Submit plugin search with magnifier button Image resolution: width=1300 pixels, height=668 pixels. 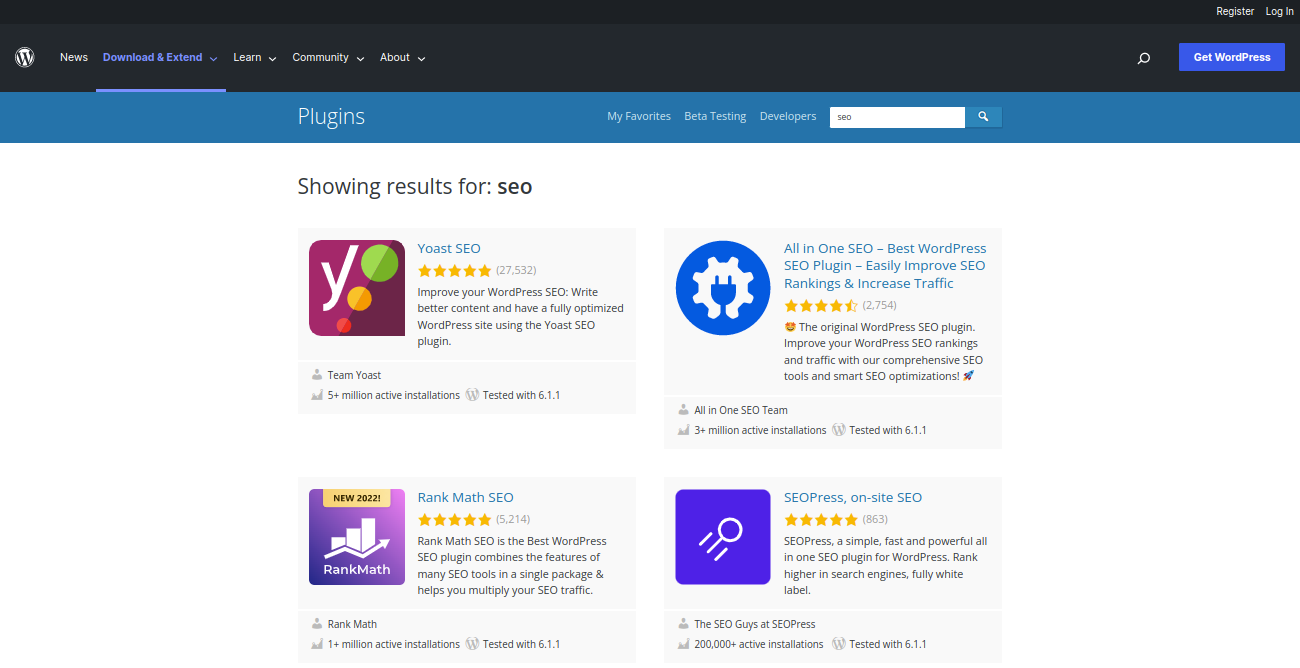[983, 117]
